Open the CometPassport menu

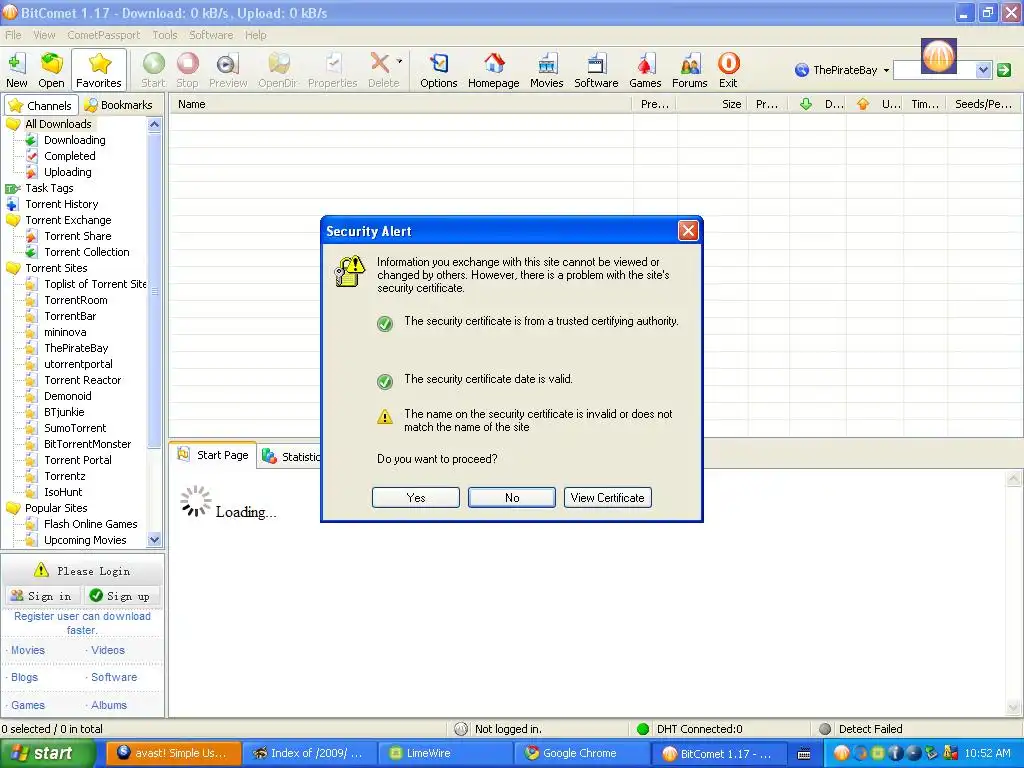point(103,35)
